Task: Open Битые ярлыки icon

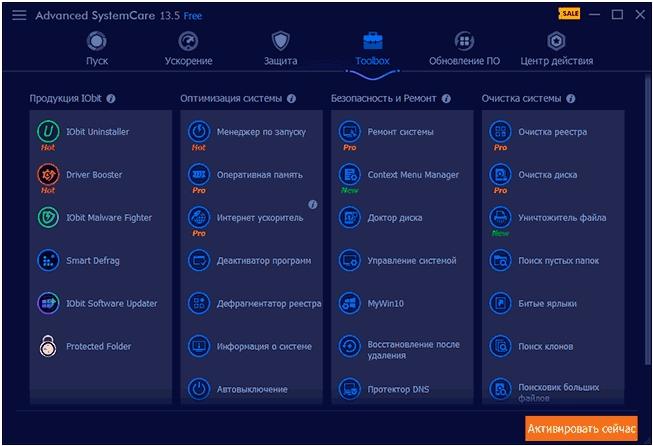Action: coord(501,303)
